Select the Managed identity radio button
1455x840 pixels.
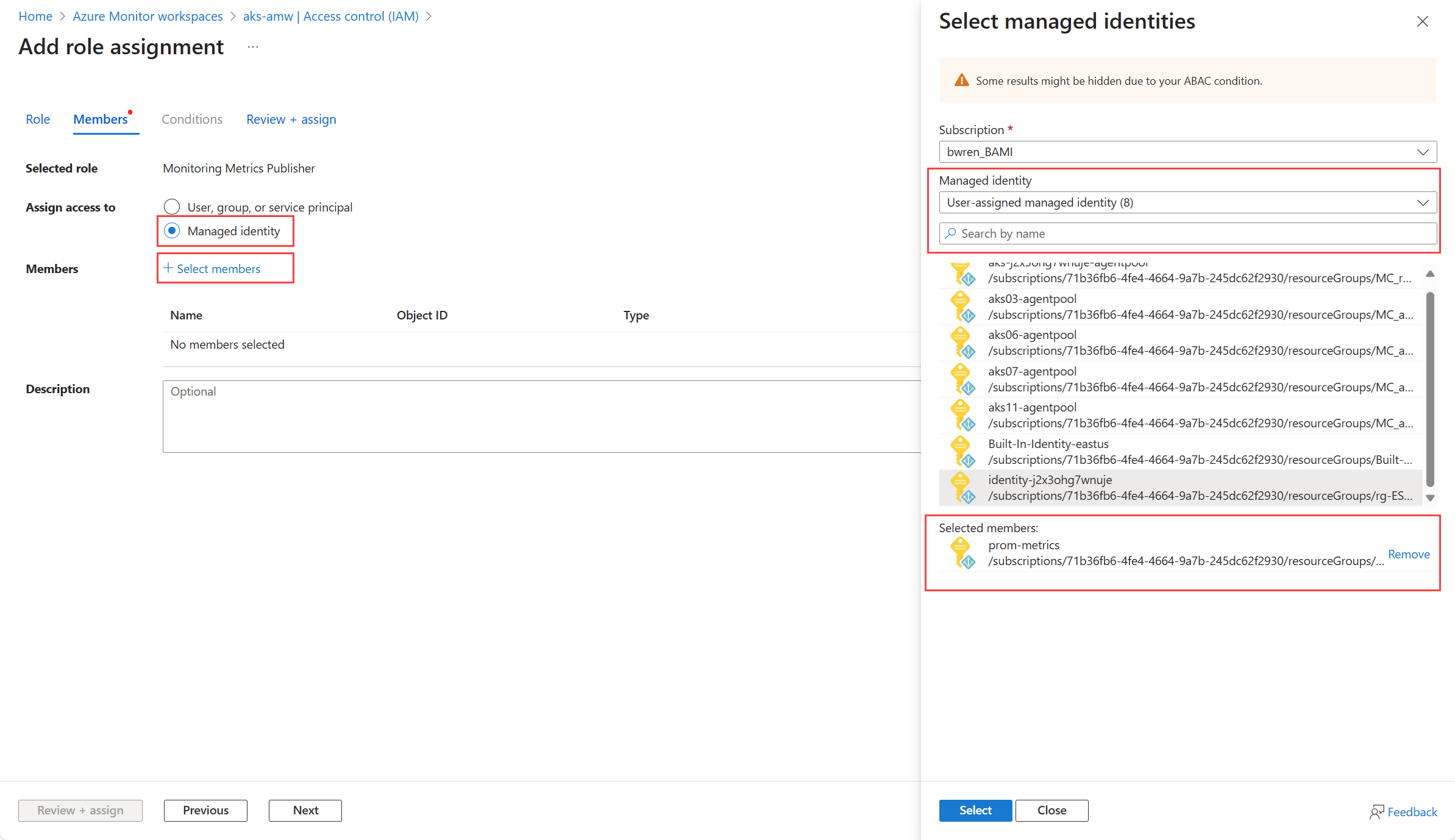[172, 231]
